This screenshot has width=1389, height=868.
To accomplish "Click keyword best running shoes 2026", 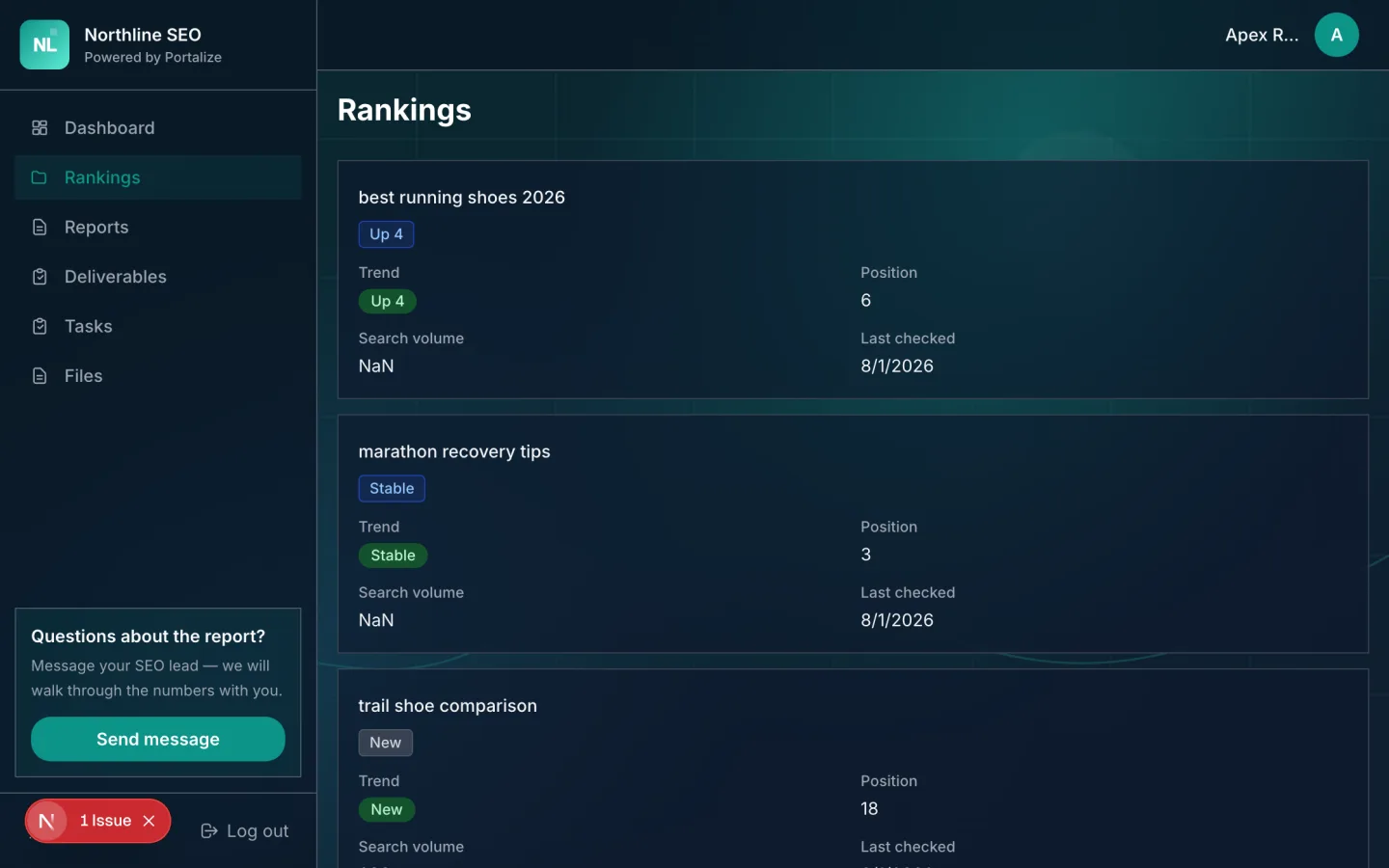I will click(x=461, y=197).
